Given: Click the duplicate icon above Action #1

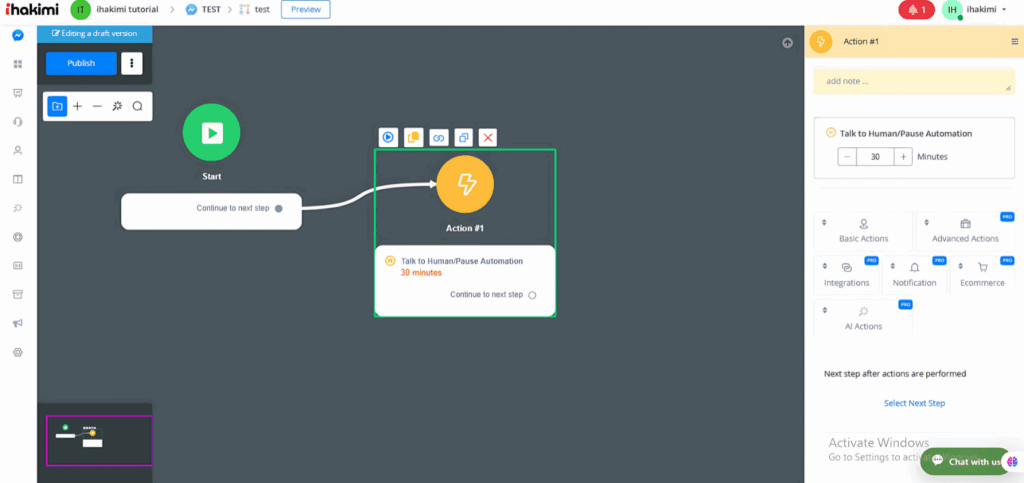Looking at the screenshot, I should pos(463,137).
